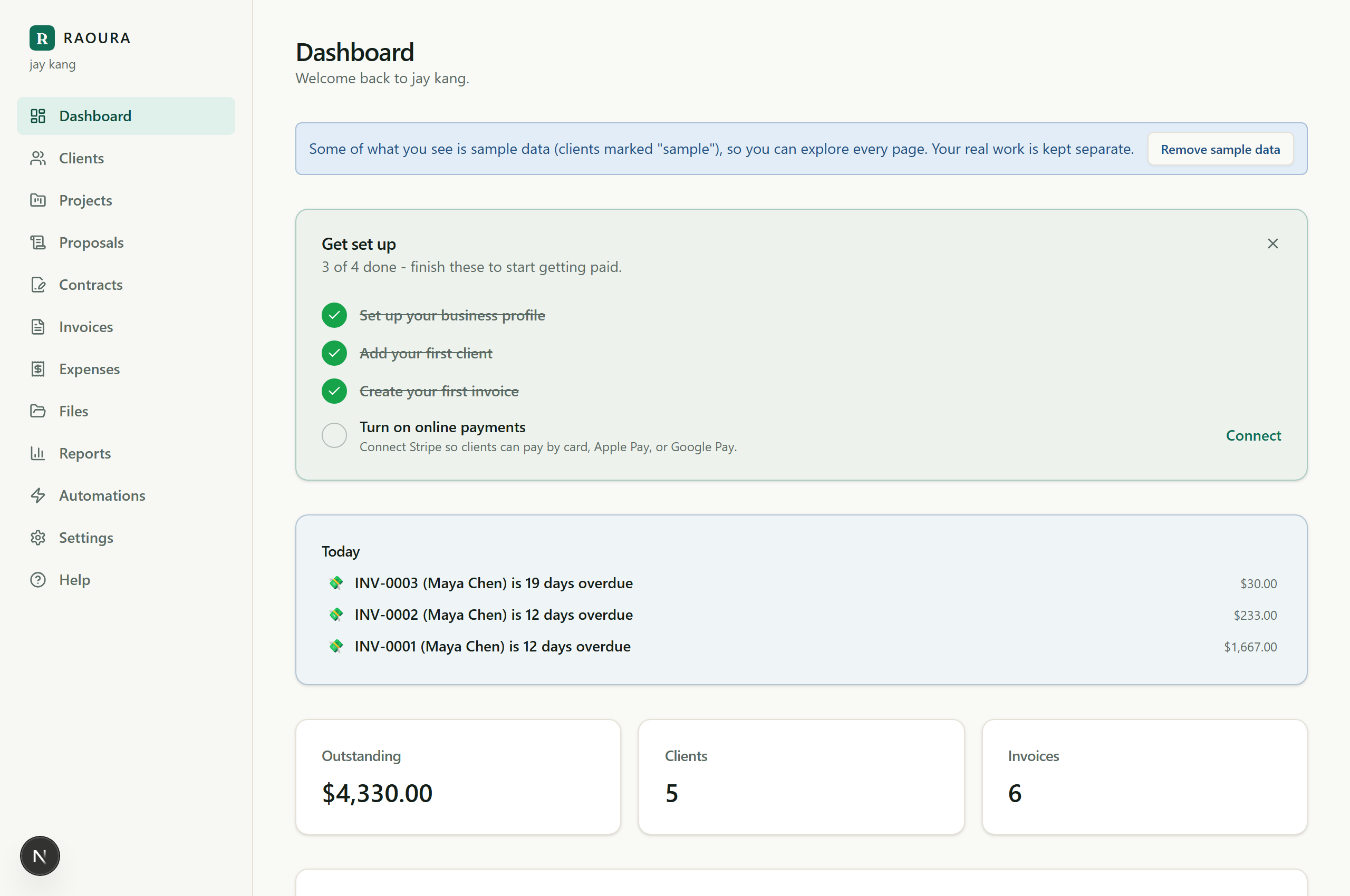The image size is (1350, 896).
Task: Open the Next.js dev tools badge
Action: [40, 856]
